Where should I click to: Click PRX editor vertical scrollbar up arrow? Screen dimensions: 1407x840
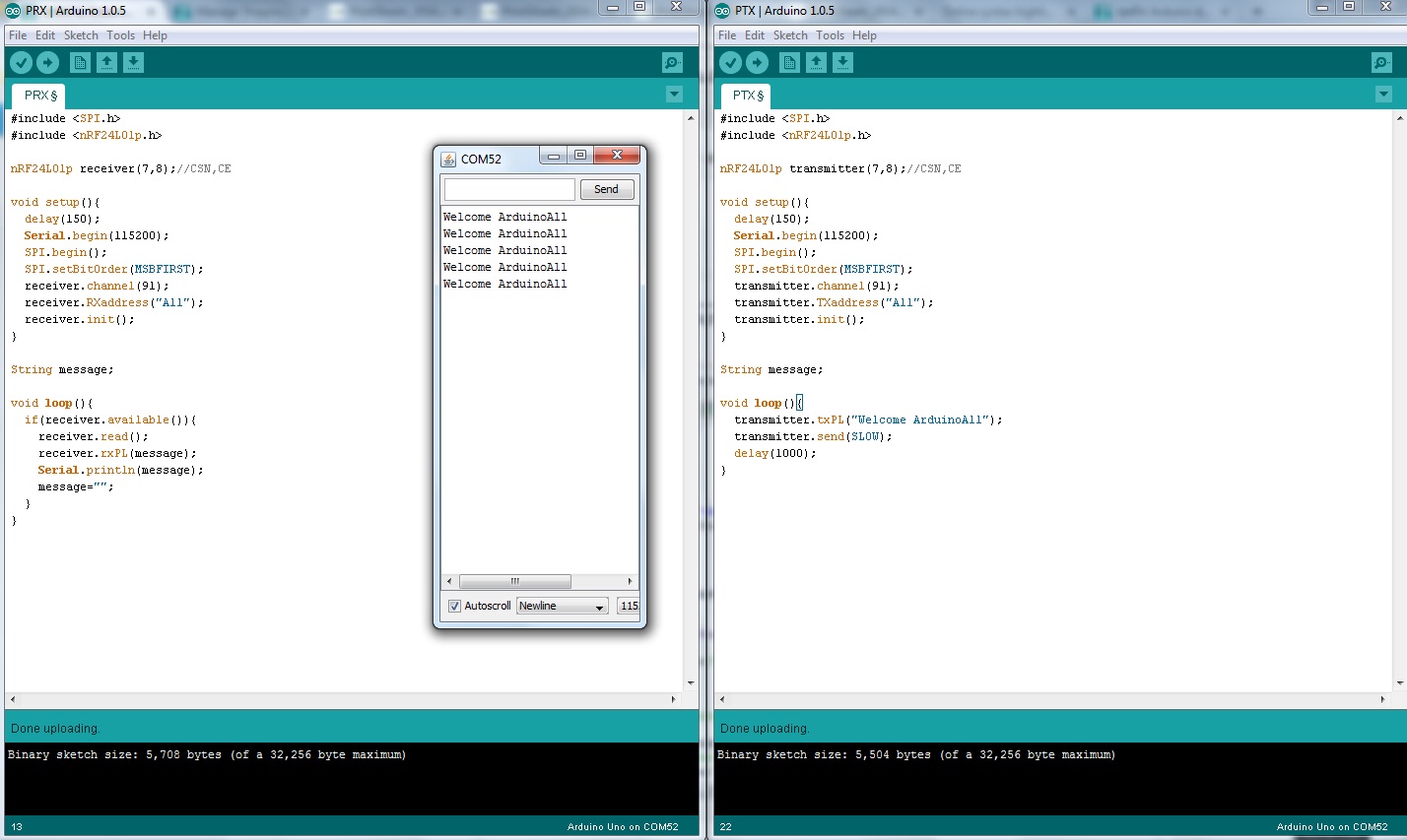click(691, 116)
